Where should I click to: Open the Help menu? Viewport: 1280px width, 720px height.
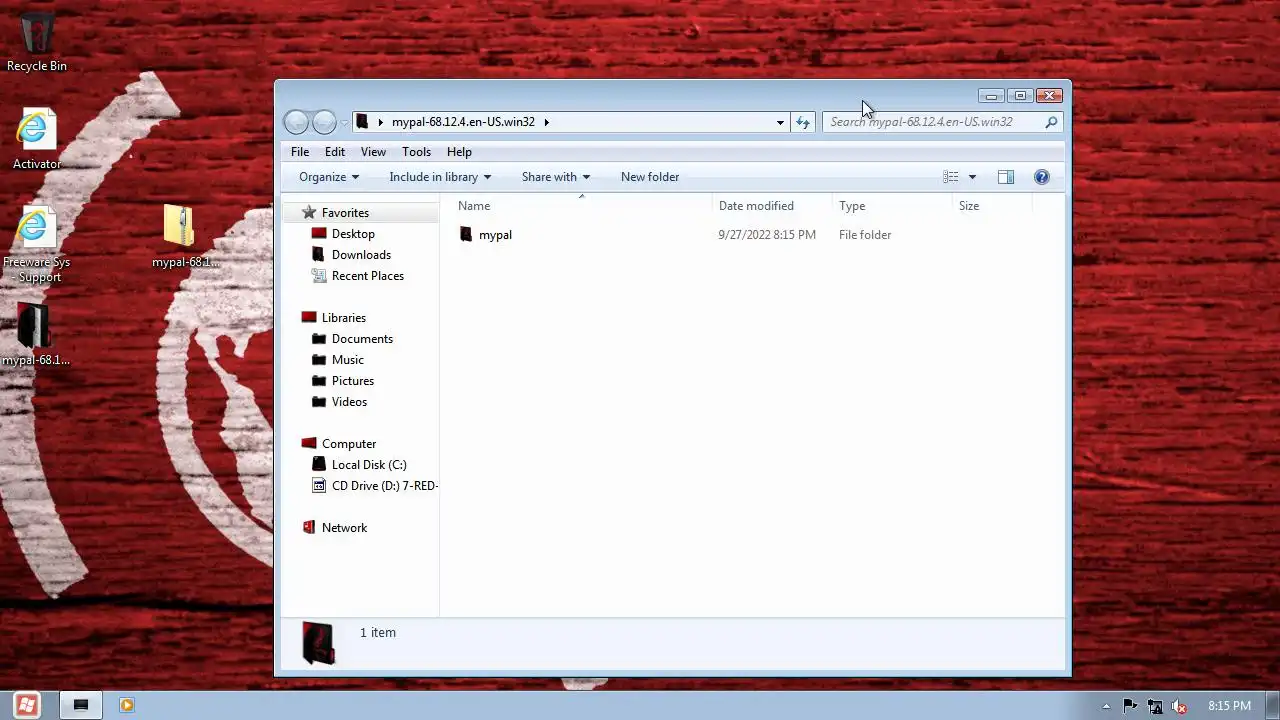459,152
